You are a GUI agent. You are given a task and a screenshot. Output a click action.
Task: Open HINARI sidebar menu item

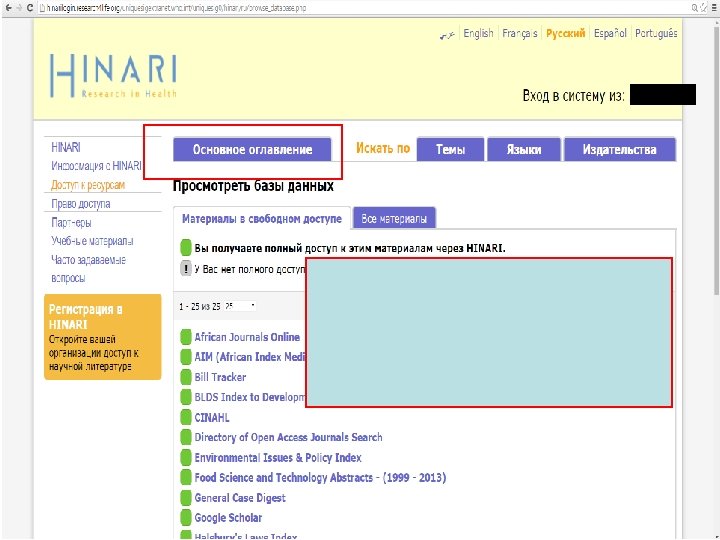click(66, 147)
